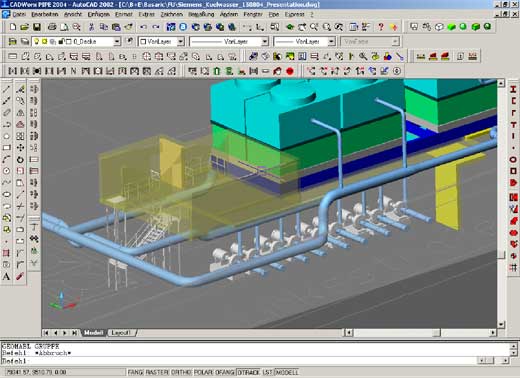Viewport: 520px width, 378px height.
Task: Click the Undo arrow icon
Action: click(x=144, y=27)
